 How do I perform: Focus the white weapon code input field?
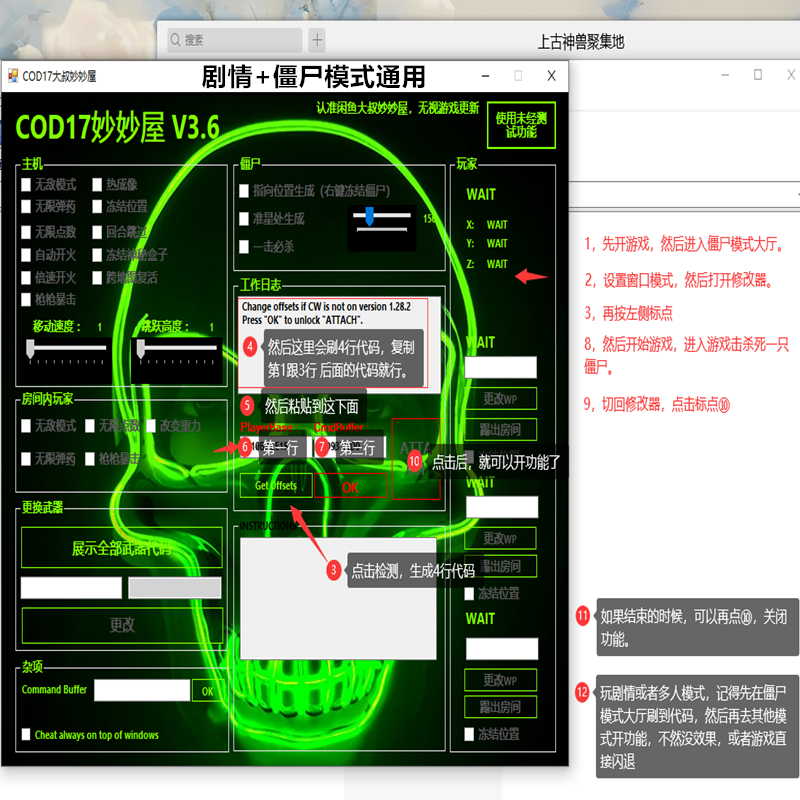click(x=71, y=588)
